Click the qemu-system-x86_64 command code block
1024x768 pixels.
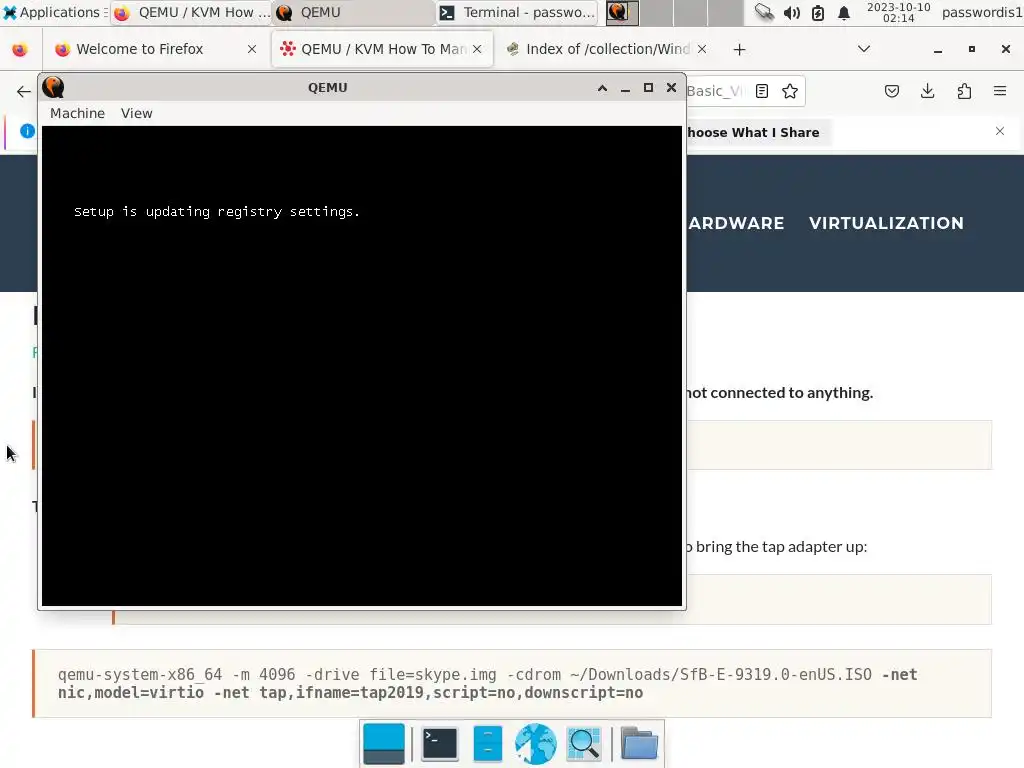click(x=512, y=684)
